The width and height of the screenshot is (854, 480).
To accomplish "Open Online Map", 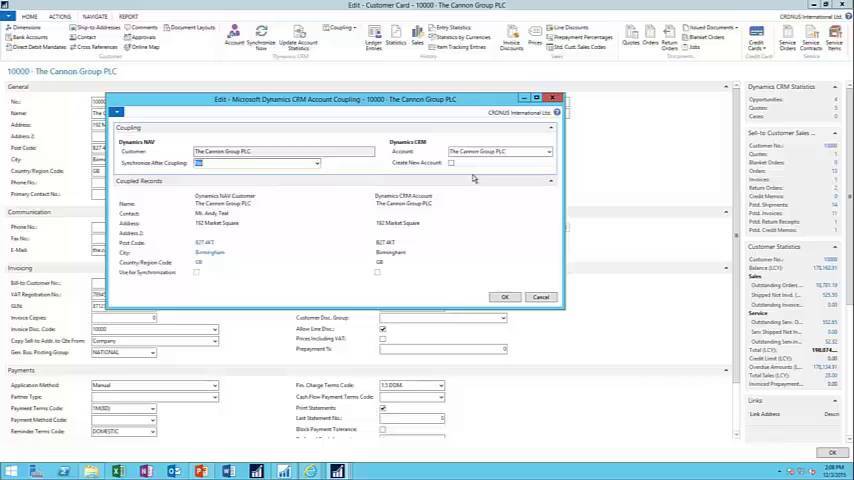I will tap(142, 47).
